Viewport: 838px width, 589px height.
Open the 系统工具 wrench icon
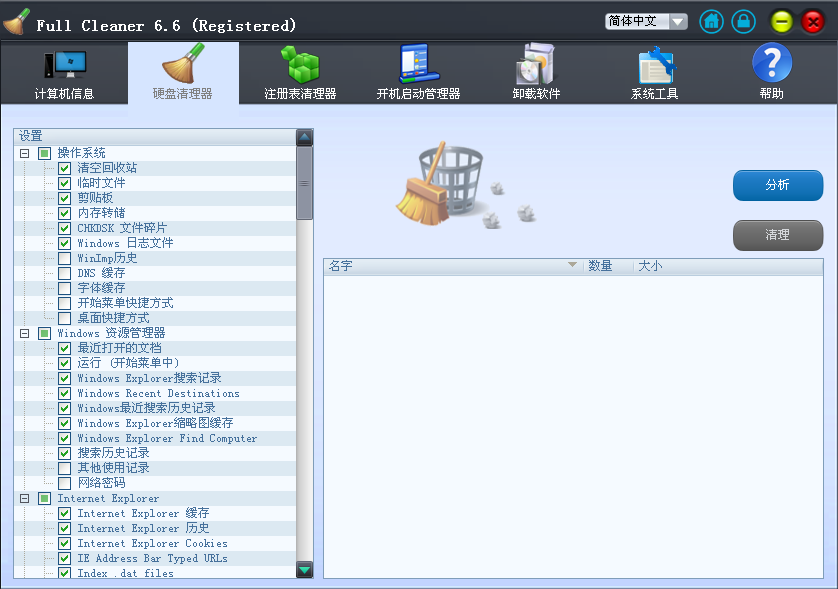657,65
